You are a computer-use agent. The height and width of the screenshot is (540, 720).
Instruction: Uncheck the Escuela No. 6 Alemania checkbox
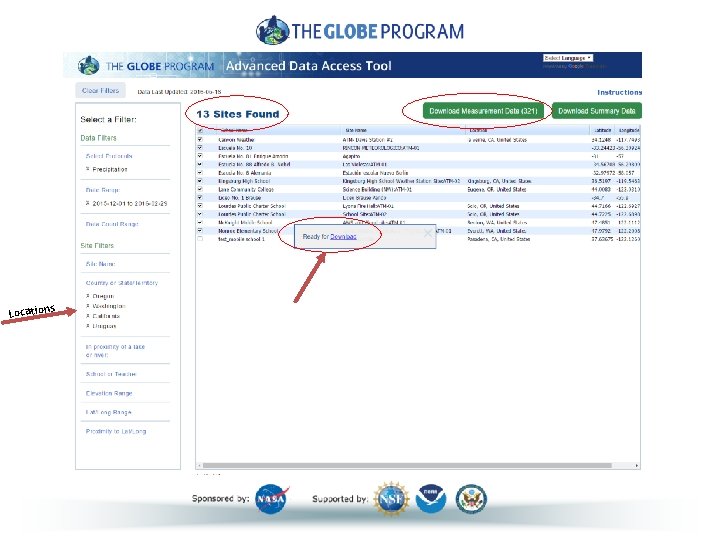coord(200,173)
